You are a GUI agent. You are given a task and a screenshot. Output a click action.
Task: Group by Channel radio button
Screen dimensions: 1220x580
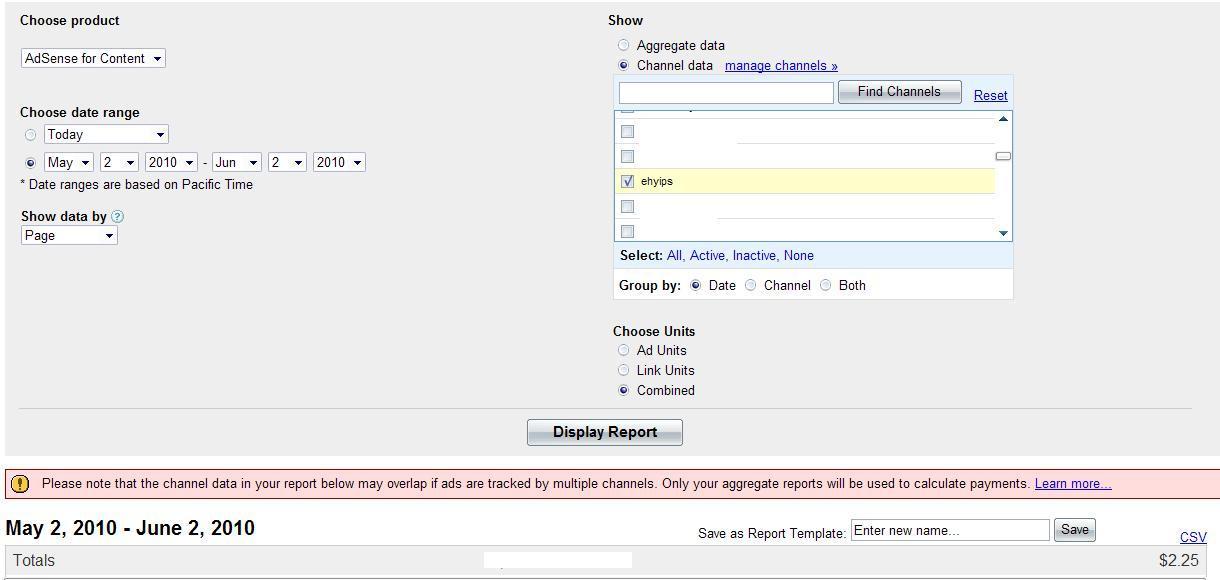point(751,285)
